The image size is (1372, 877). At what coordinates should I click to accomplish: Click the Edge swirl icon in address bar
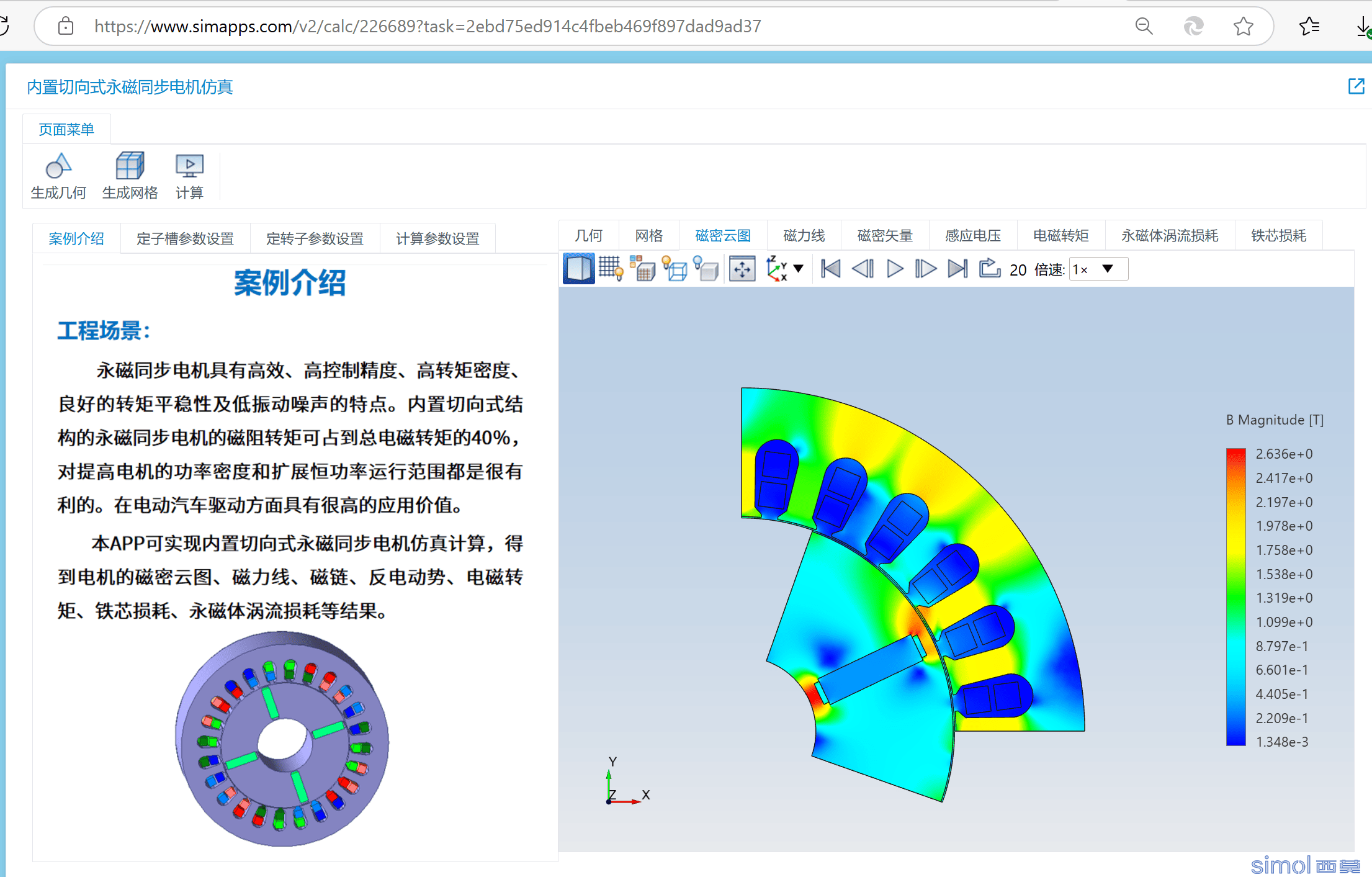coord(1193,26)
